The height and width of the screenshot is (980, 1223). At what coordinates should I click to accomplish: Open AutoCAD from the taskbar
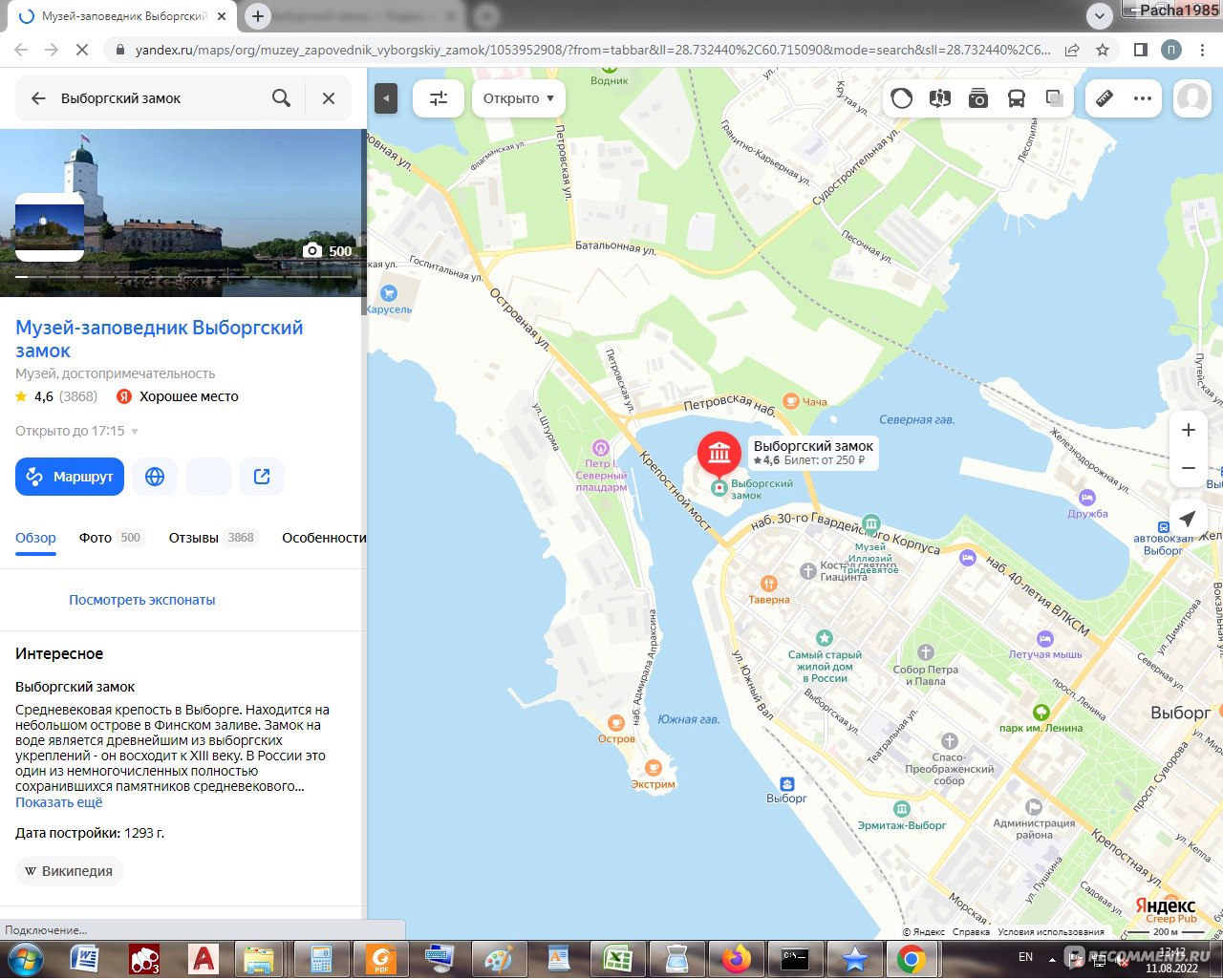203,959
